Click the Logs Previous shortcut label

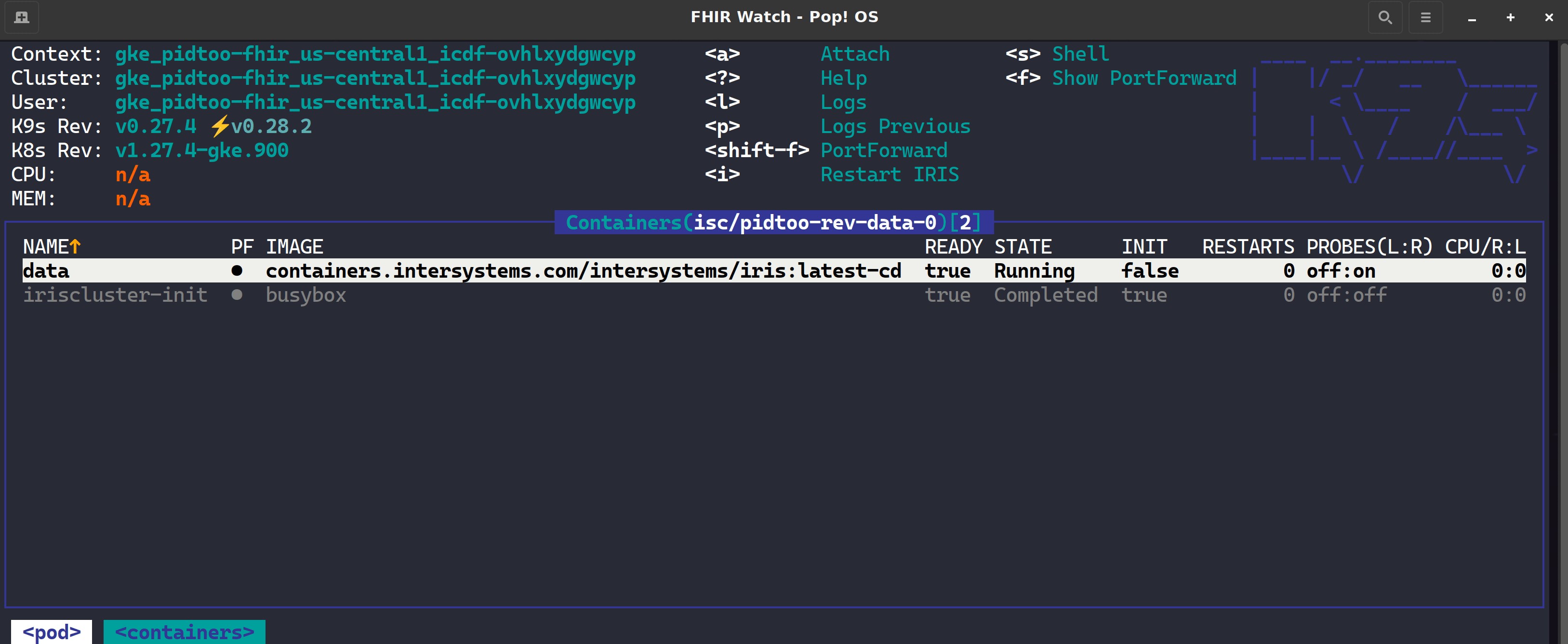pyautogui.click(x=895, y=127)
